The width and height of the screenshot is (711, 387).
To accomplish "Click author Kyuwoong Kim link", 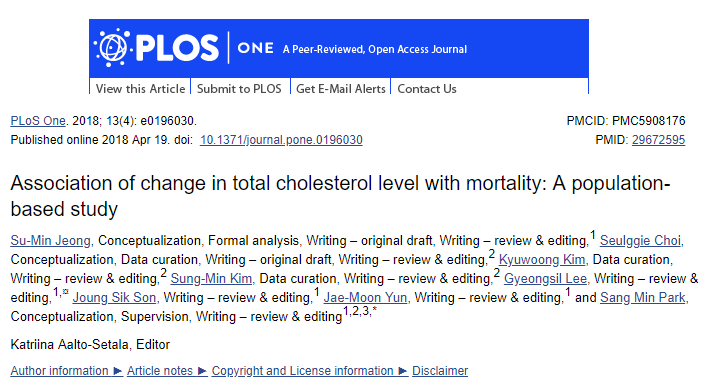I will (x=542, y=260).
